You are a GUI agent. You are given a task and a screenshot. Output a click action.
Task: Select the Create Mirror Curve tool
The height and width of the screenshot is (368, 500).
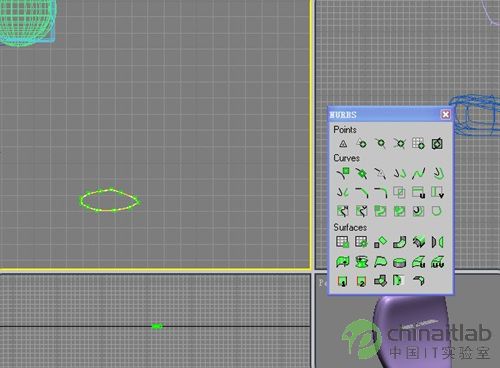click(343, 192)
